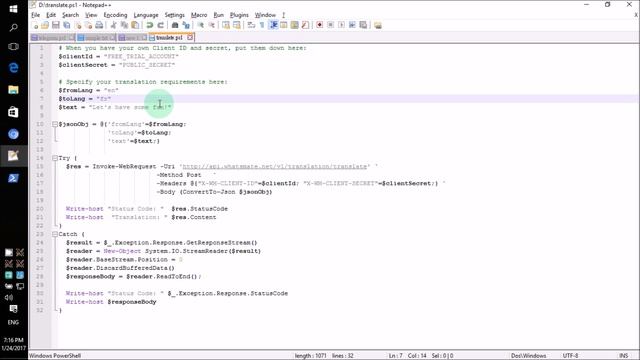Click the Close document toolbar icon
Image resolution: width=640 pixels, height=360 pixels.
coord(78,25)
